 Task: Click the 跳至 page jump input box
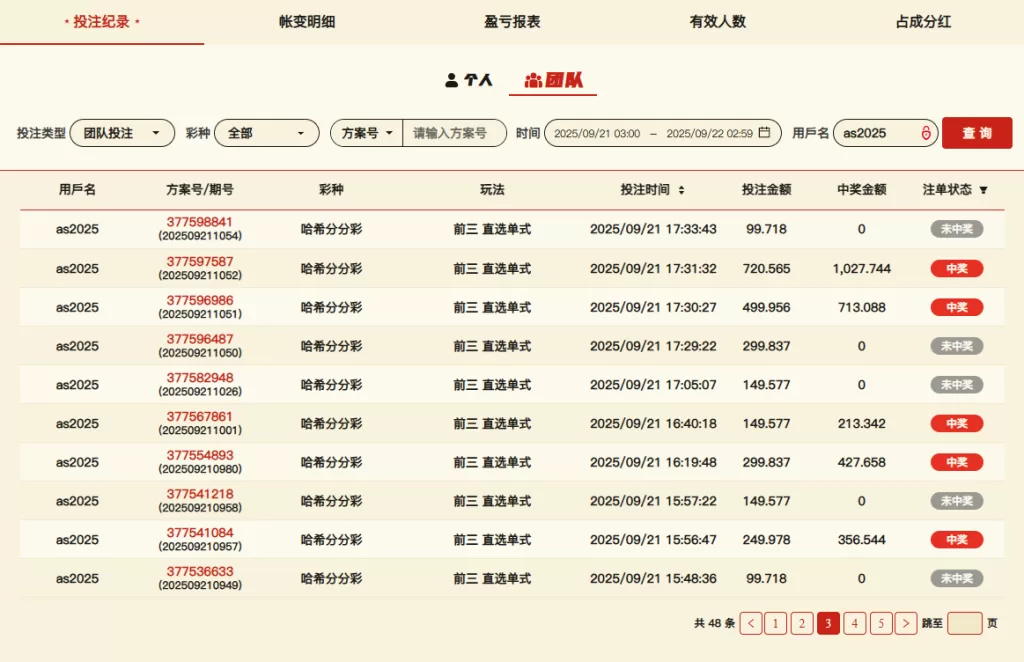[964, 623]
